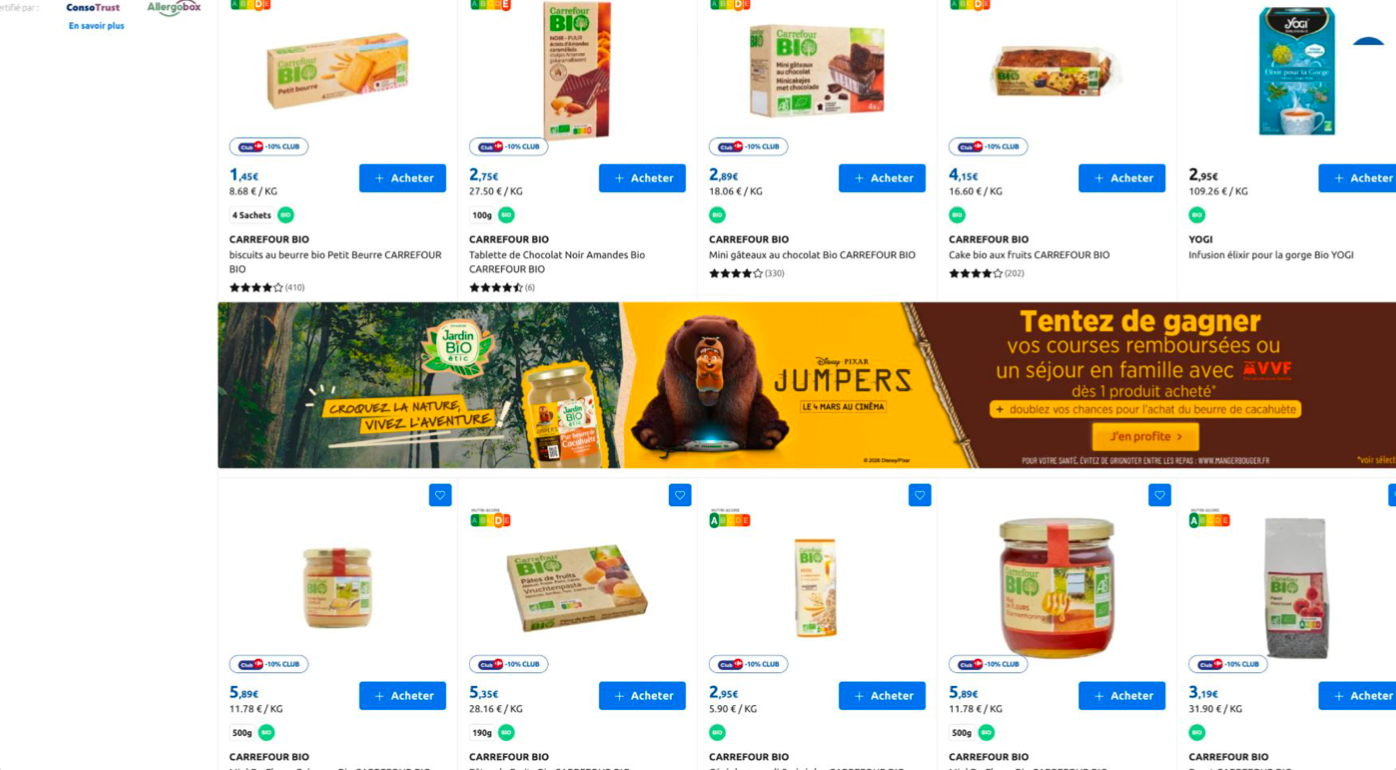Click Acheter on the 5,35€ Pâtes de fruits
This screenshot has height=770, width=1396.
pyautogui.click(x=642, y=696)
